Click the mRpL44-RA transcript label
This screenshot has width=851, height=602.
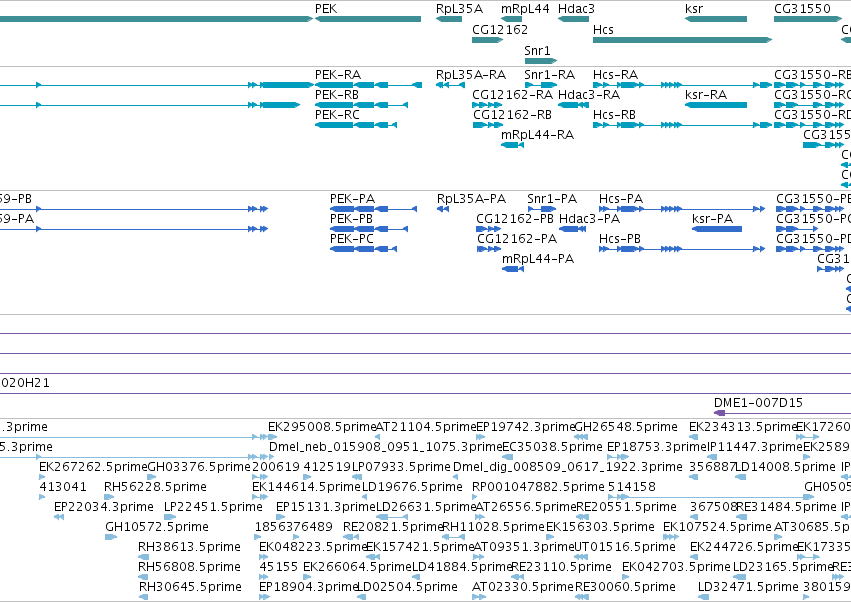(x=537, y=135)
